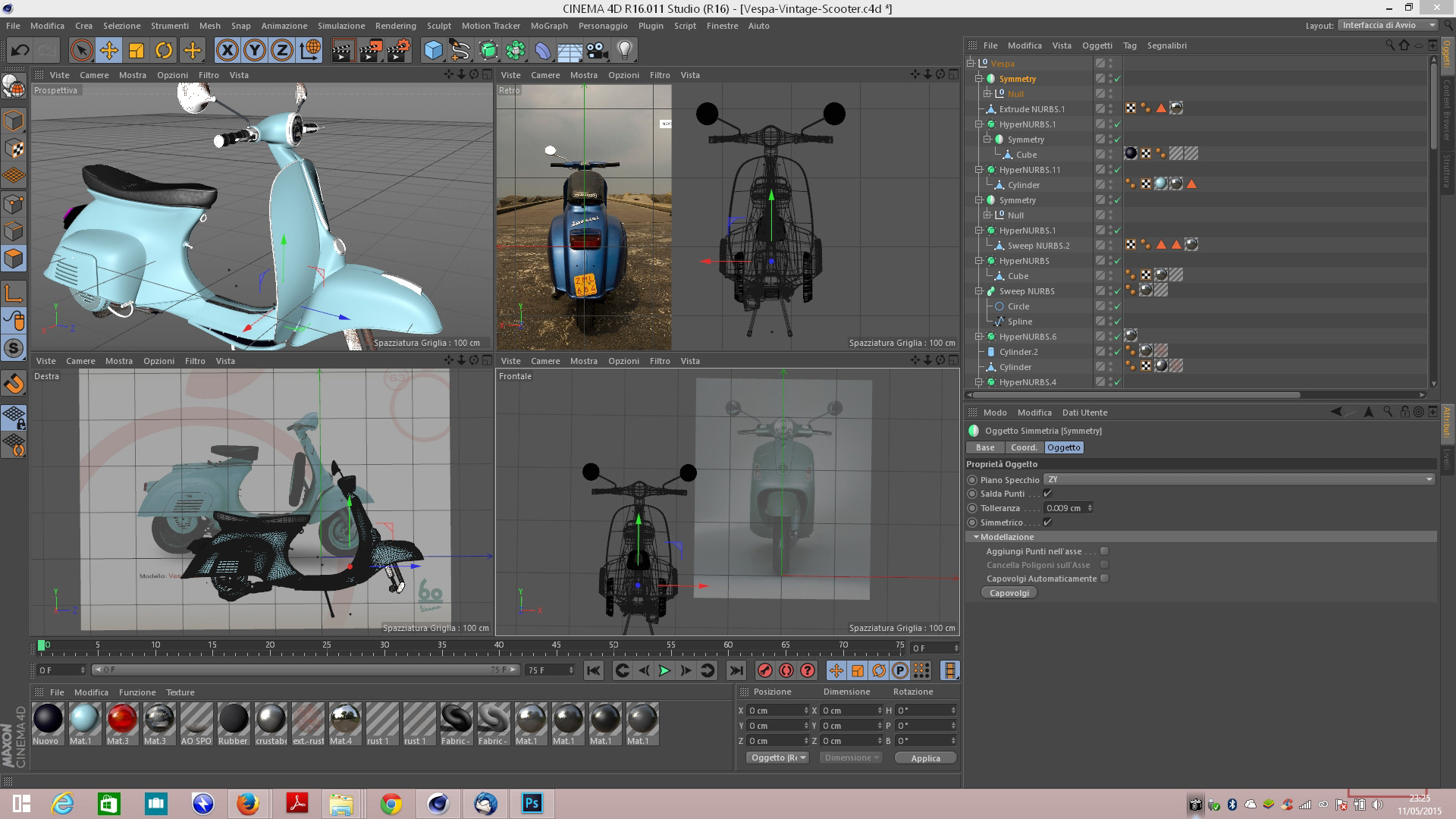
Task: Expand the HyperNURBS.6 tree node
Action: tap(979, 337)
